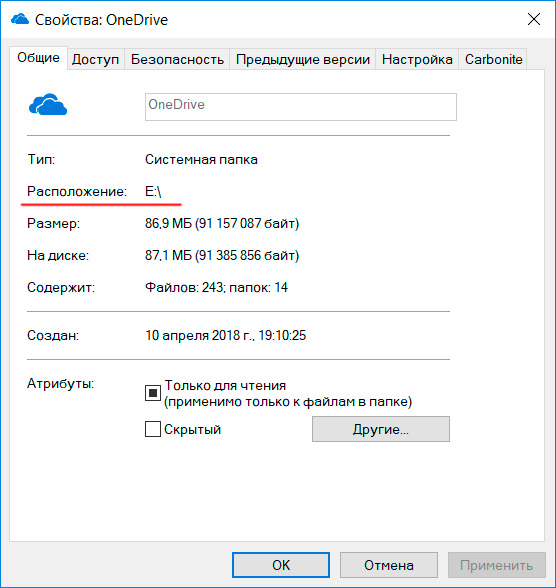Click the Отмена button
The width and height of the screenshot is (556, 588).
tap(389, 565)
